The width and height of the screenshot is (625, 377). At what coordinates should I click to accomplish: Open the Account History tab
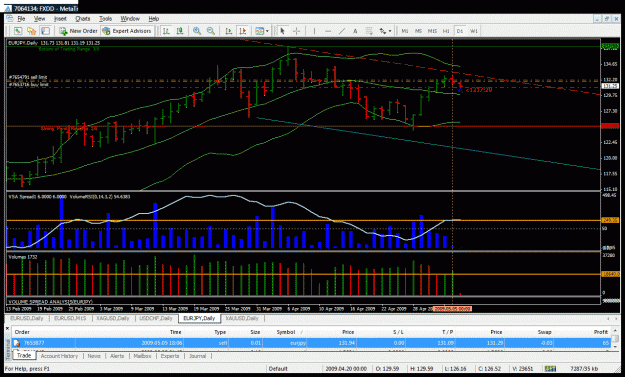[59, 356]
